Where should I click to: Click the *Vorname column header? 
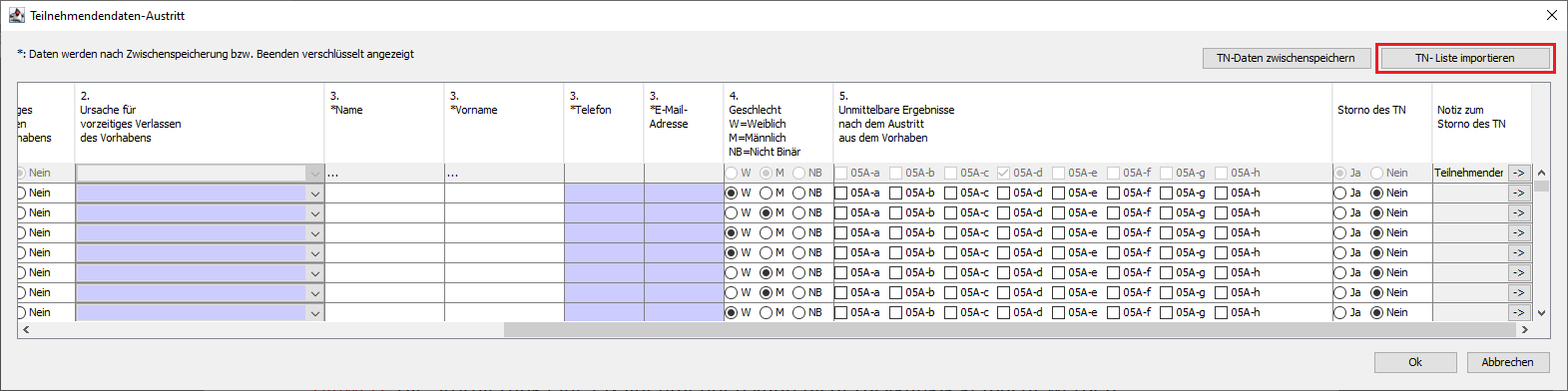[x=504, y=123]
